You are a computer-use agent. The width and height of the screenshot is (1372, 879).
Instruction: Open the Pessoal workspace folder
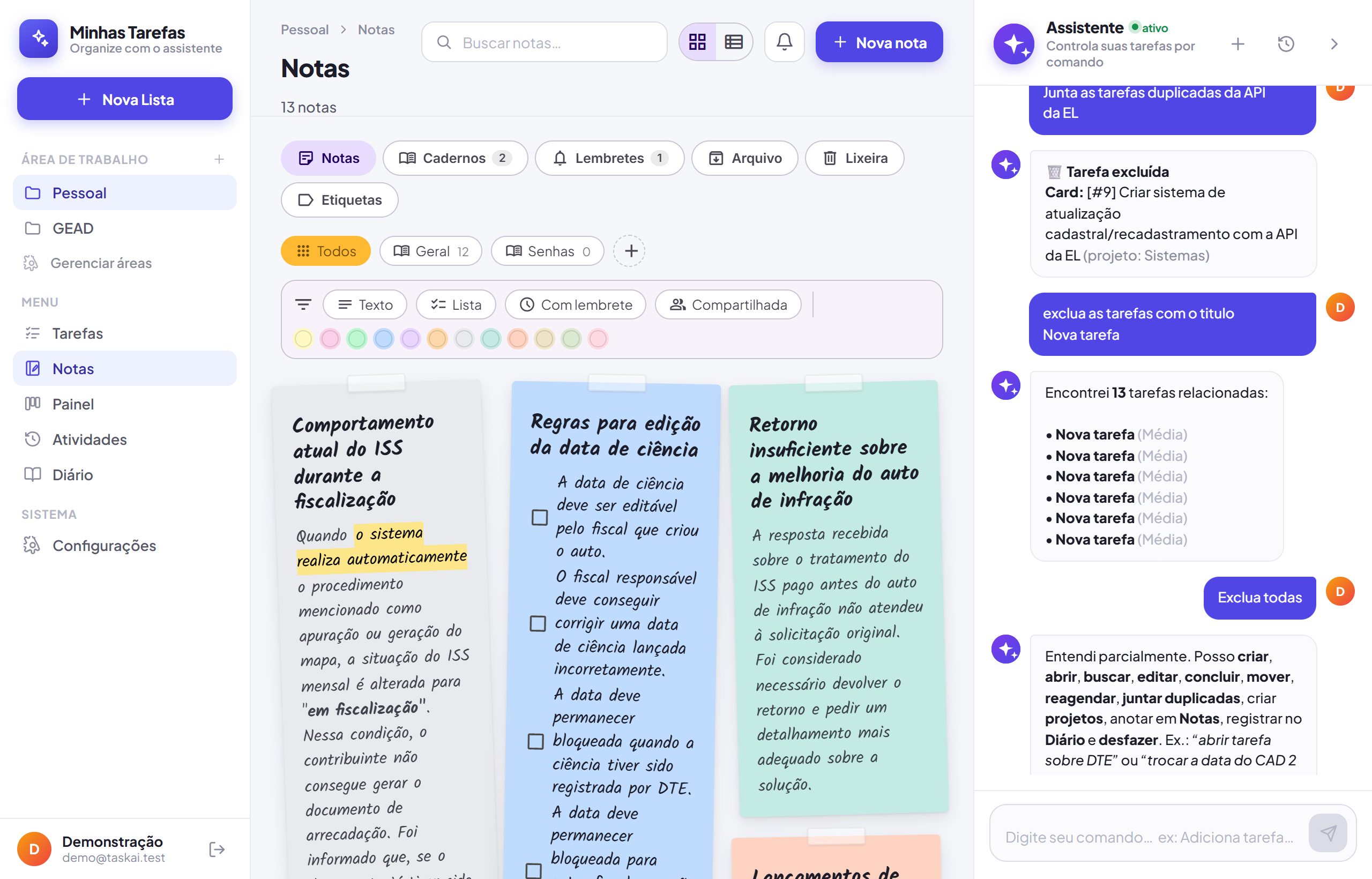pyautogui.click(x=124, y=193)
